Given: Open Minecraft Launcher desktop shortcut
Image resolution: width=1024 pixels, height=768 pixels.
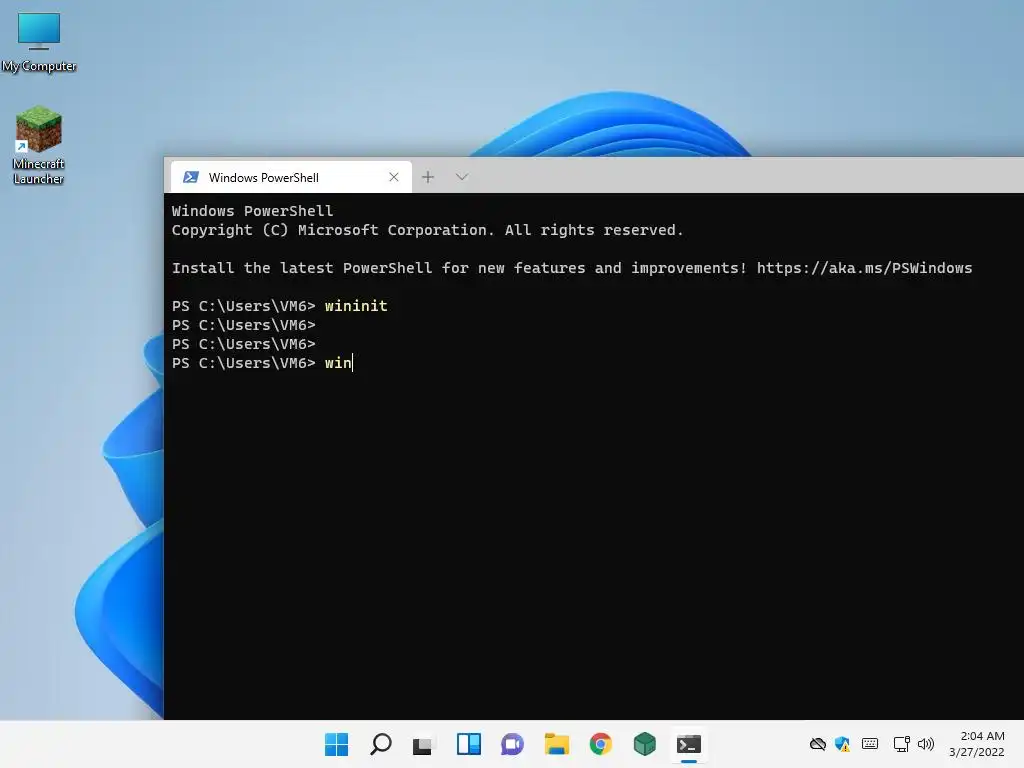Looking at the screenshot, I should [39, 145].
